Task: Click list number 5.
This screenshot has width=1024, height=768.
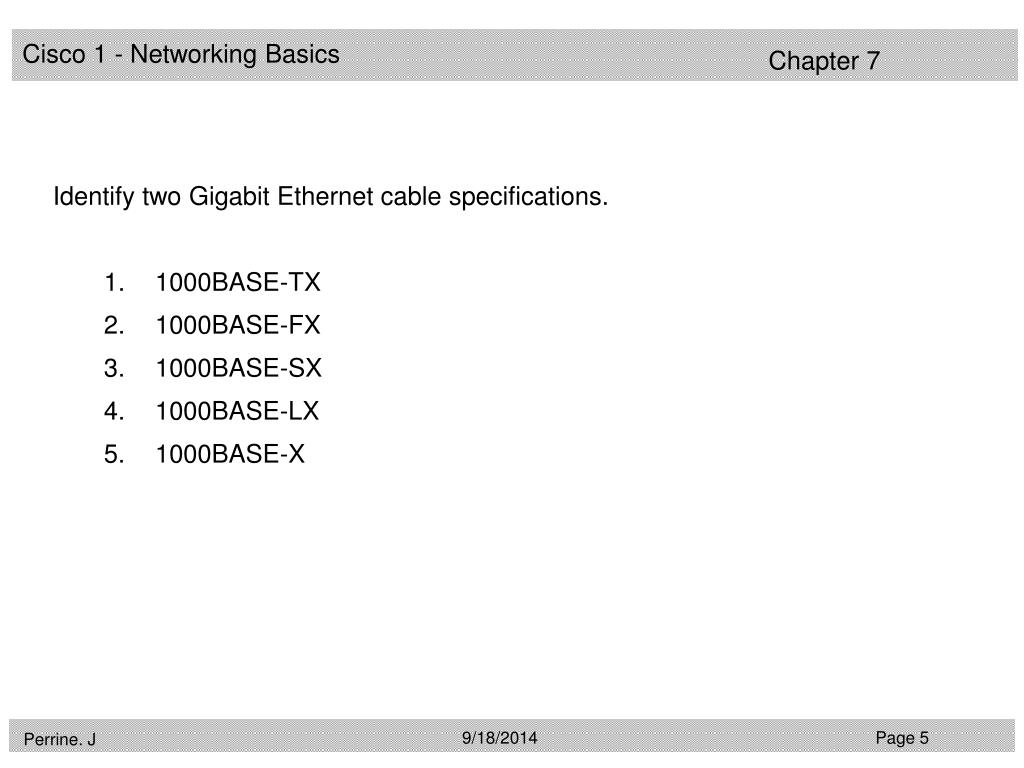Action: coord(114,455)
